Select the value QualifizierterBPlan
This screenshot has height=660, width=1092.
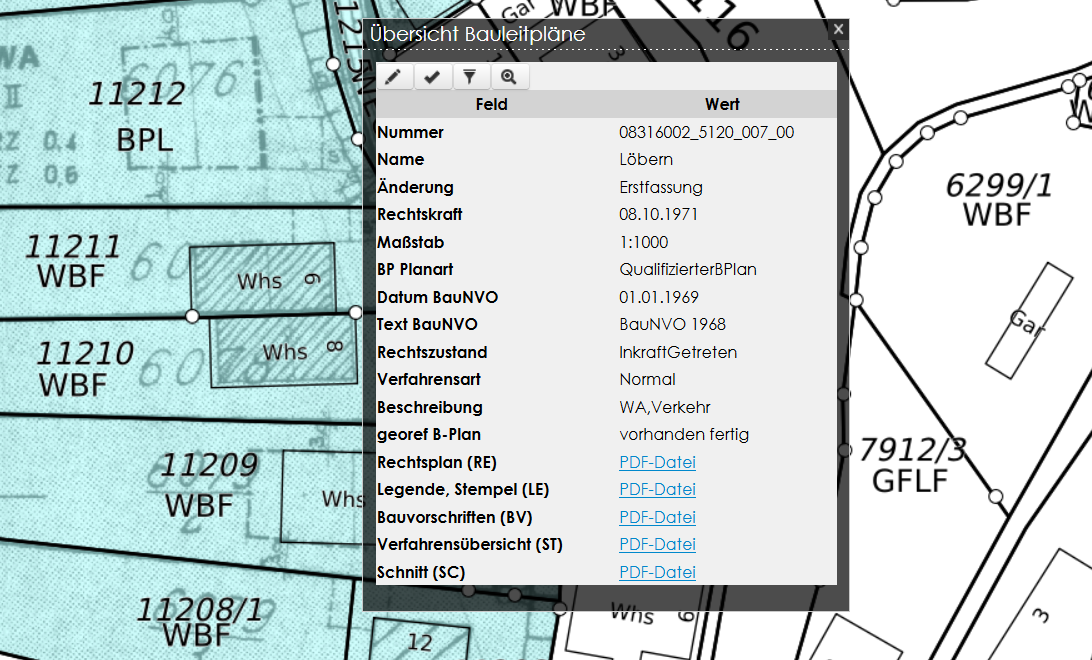[687, 269]
